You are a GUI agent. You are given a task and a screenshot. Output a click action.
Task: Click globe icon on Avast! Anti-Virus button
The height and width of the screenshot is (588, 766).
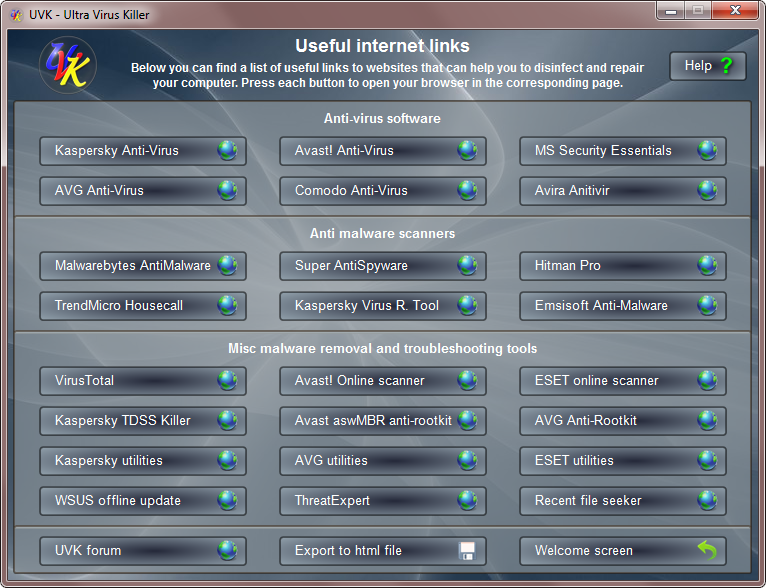pyautogui.click(x=467, y=150)
